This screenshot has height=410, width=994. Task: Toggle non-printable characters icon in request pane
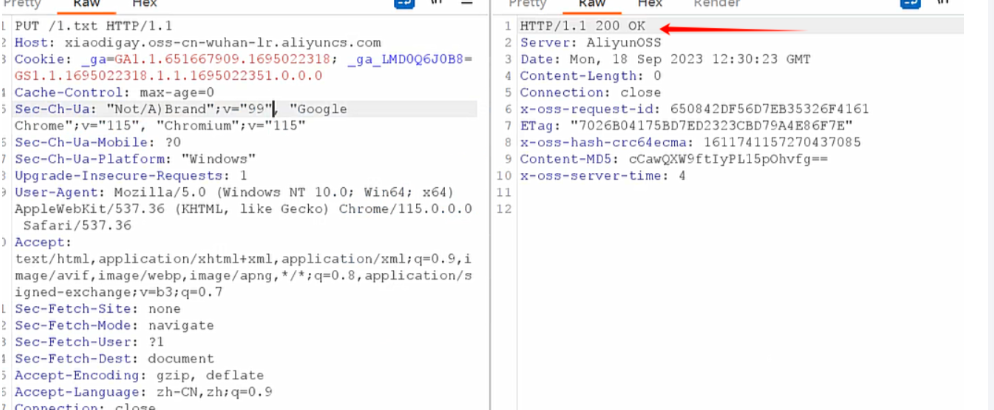pyautogui.click(x=436, y=4)
